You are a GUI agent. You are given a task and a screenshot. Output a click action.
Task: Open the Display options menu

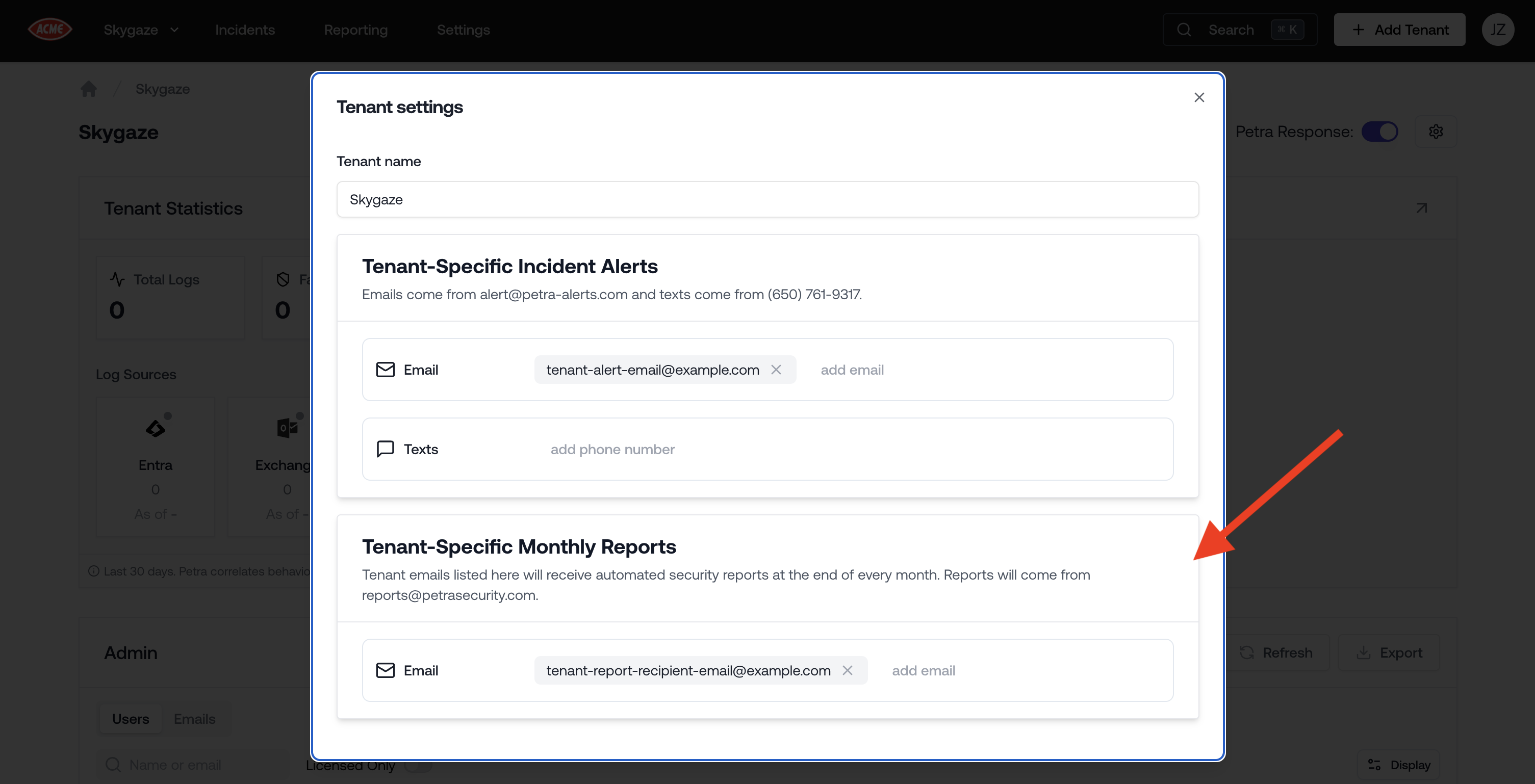point(1398,764)
